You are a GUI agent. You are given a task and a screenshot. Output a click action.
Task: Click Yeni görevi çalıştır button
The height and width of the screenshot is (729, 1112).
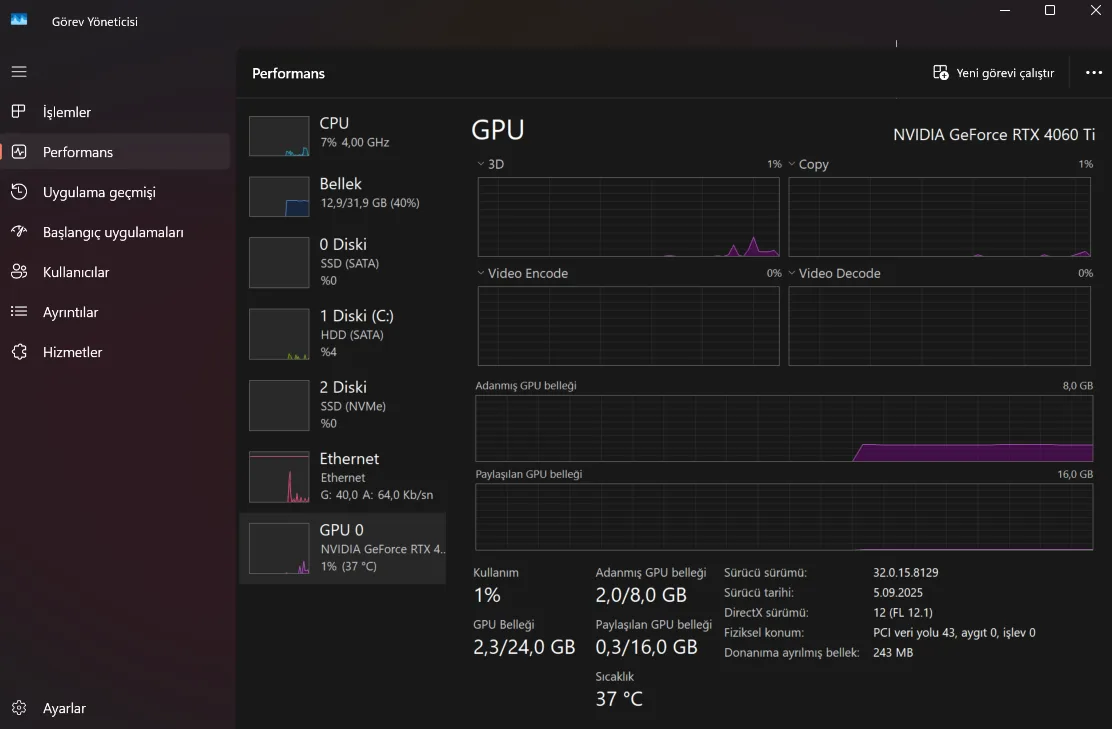pyautogui.click(x=993, y=72)
